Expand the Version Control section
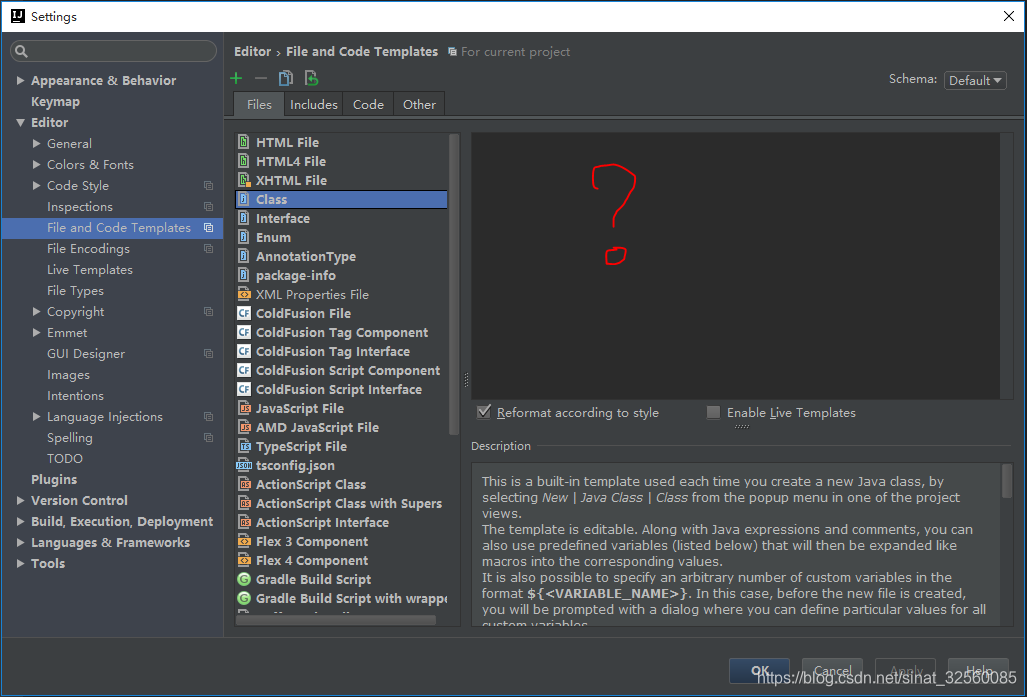Image resolution: width=1027 pixels, height=697 pixels. pos(19,500)
